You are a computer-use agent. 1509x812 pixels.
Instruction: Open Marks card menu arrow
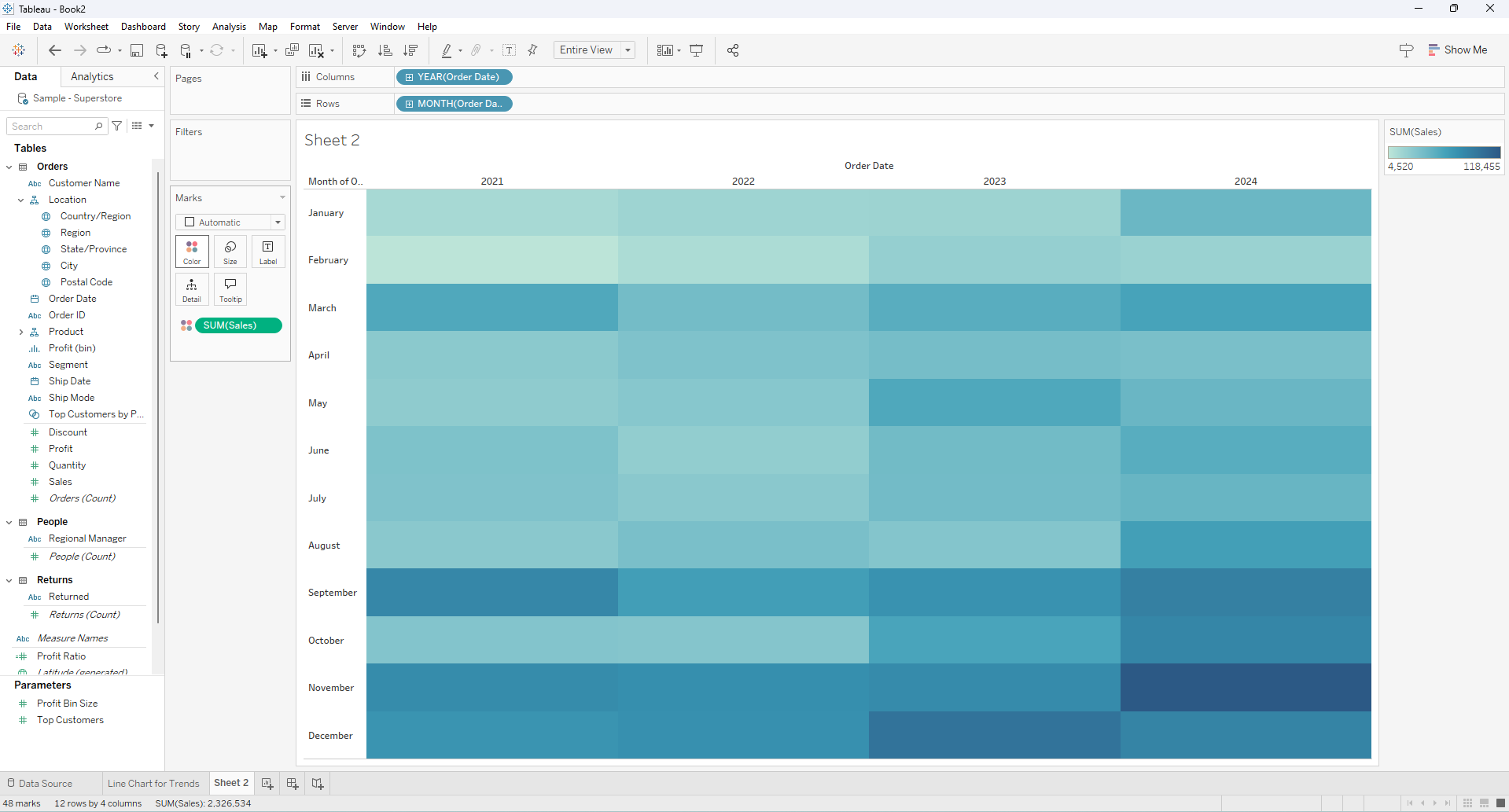pyautogui.click(x=282, y=198)
